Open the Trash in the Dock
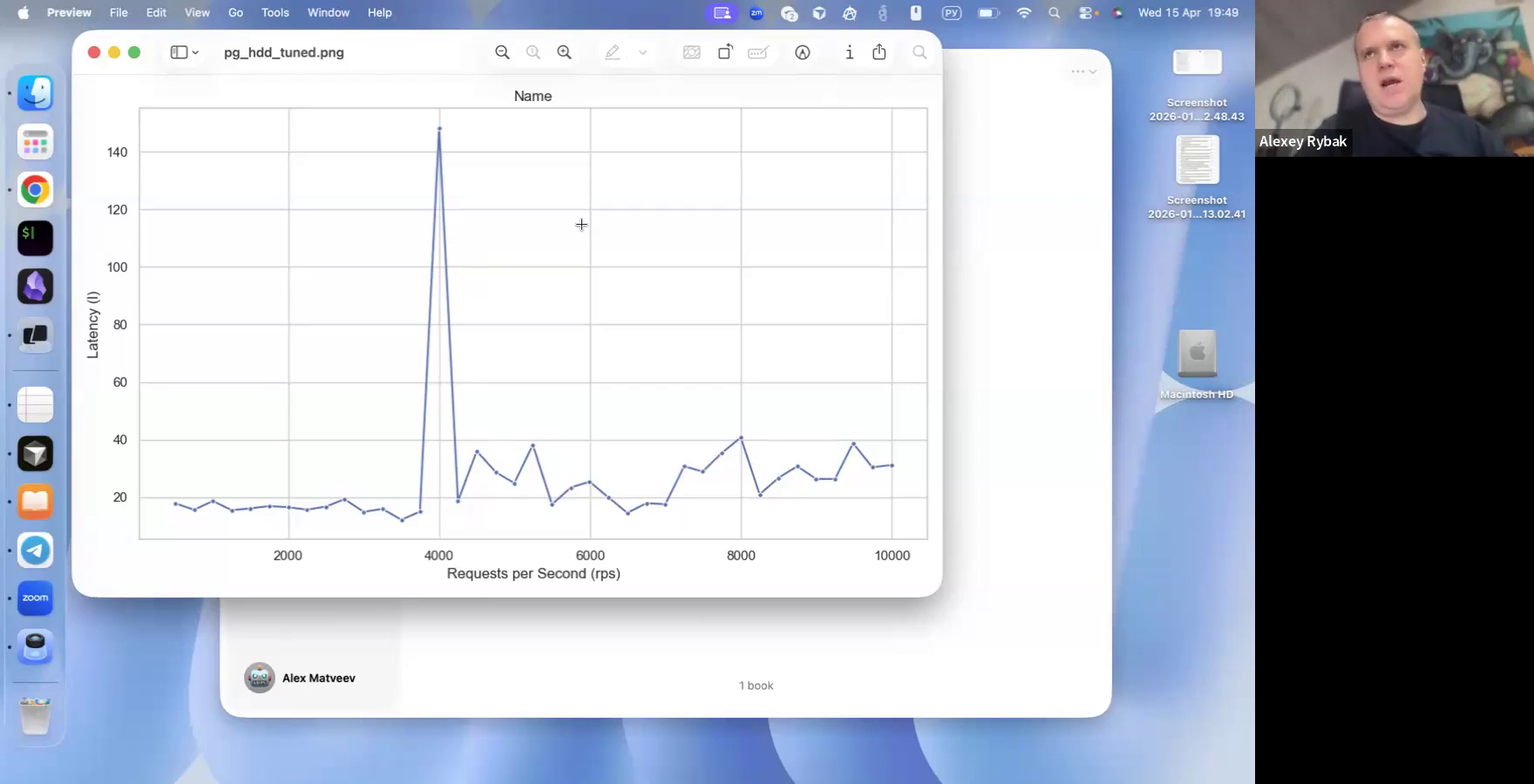 36,716
